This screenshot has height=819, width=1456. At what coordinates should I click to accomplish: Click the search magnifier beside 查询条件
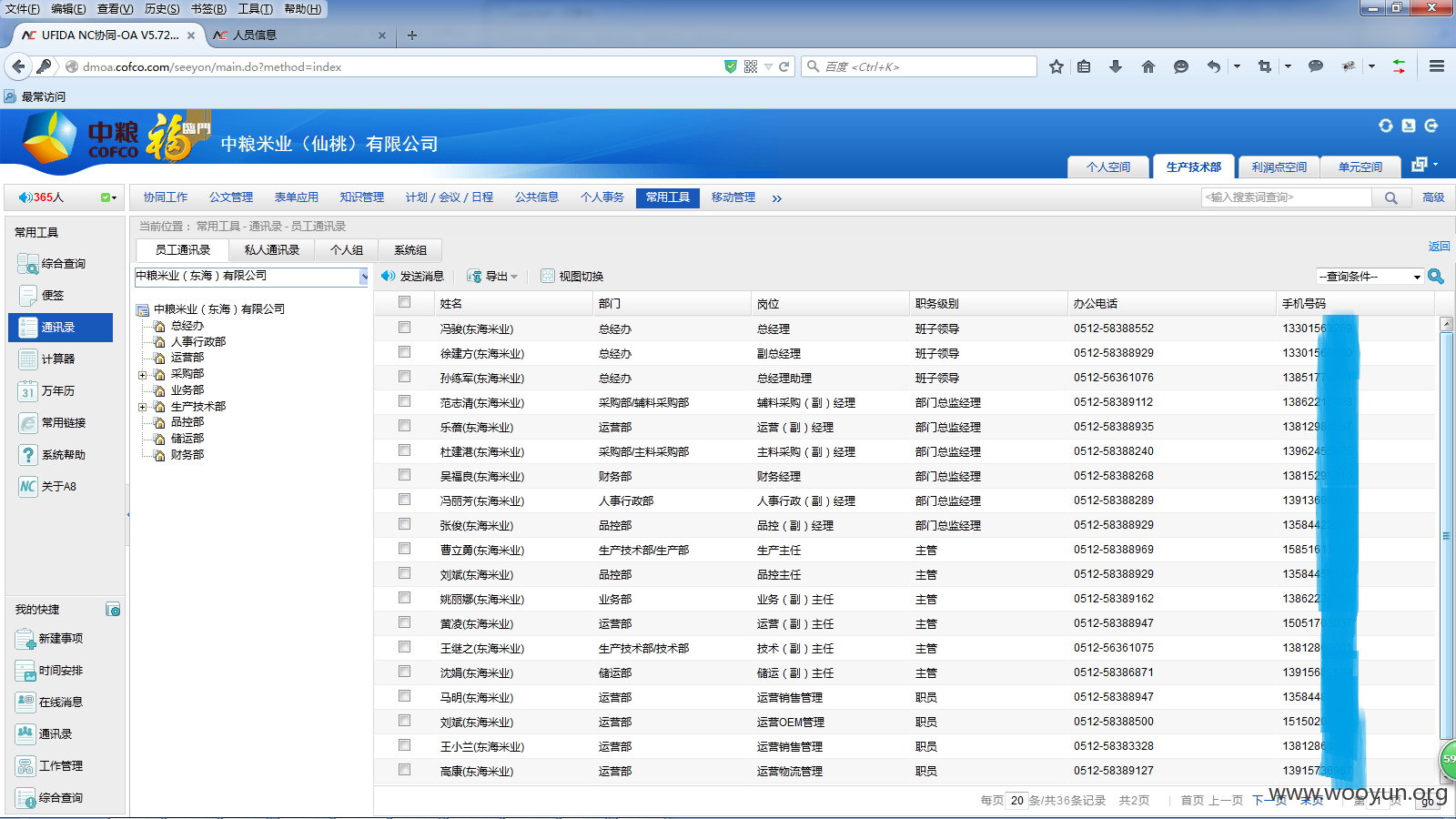(1436, 276)
